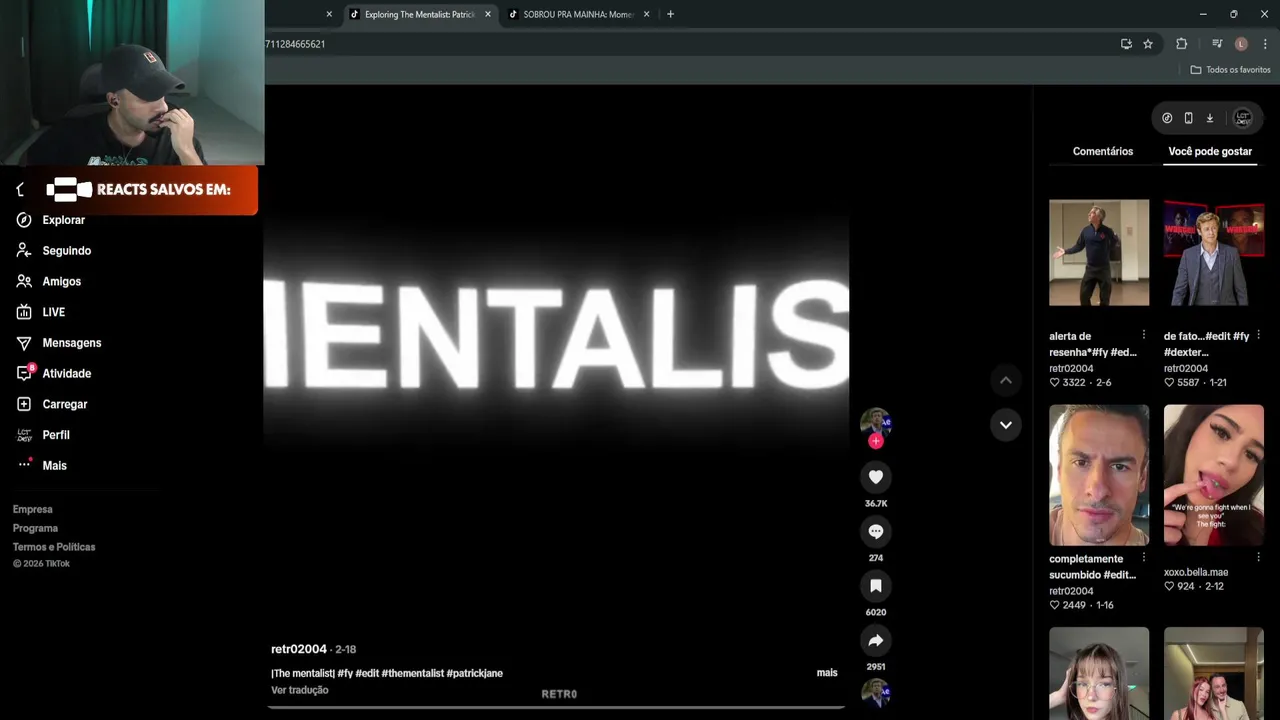This screenshot has width=1280, height=720.
Task: Open options for de fato edit video
Action: click(1258, 335)
